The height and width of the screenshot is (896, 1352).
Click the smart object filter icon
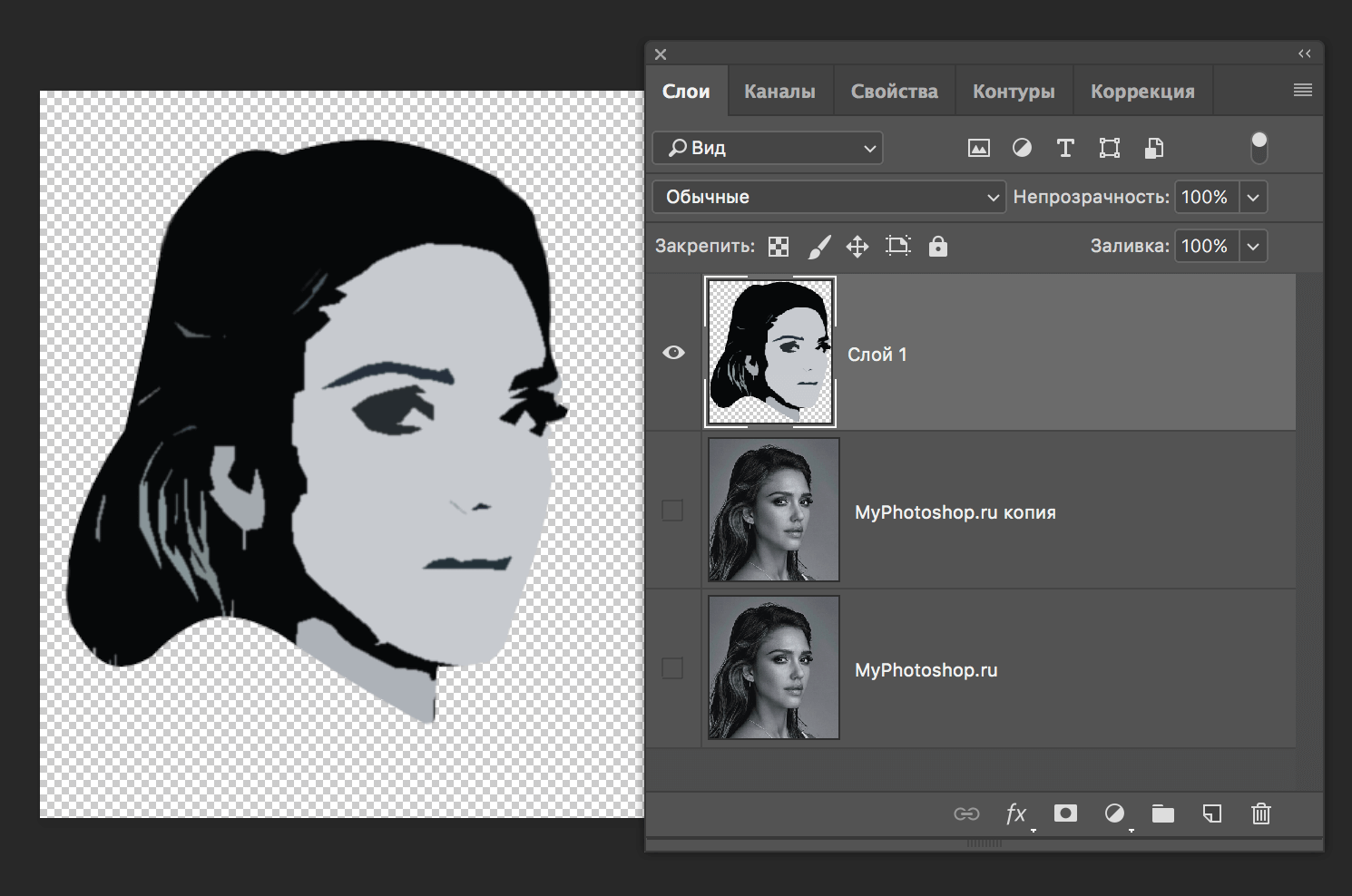1153,149
